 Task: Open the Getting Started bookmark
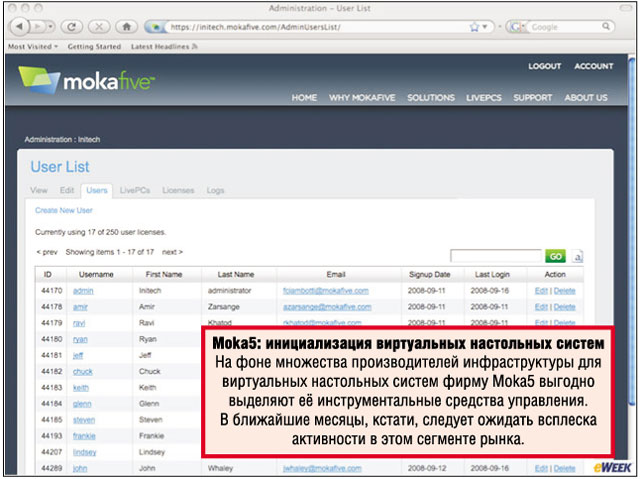tap(94, 47)
